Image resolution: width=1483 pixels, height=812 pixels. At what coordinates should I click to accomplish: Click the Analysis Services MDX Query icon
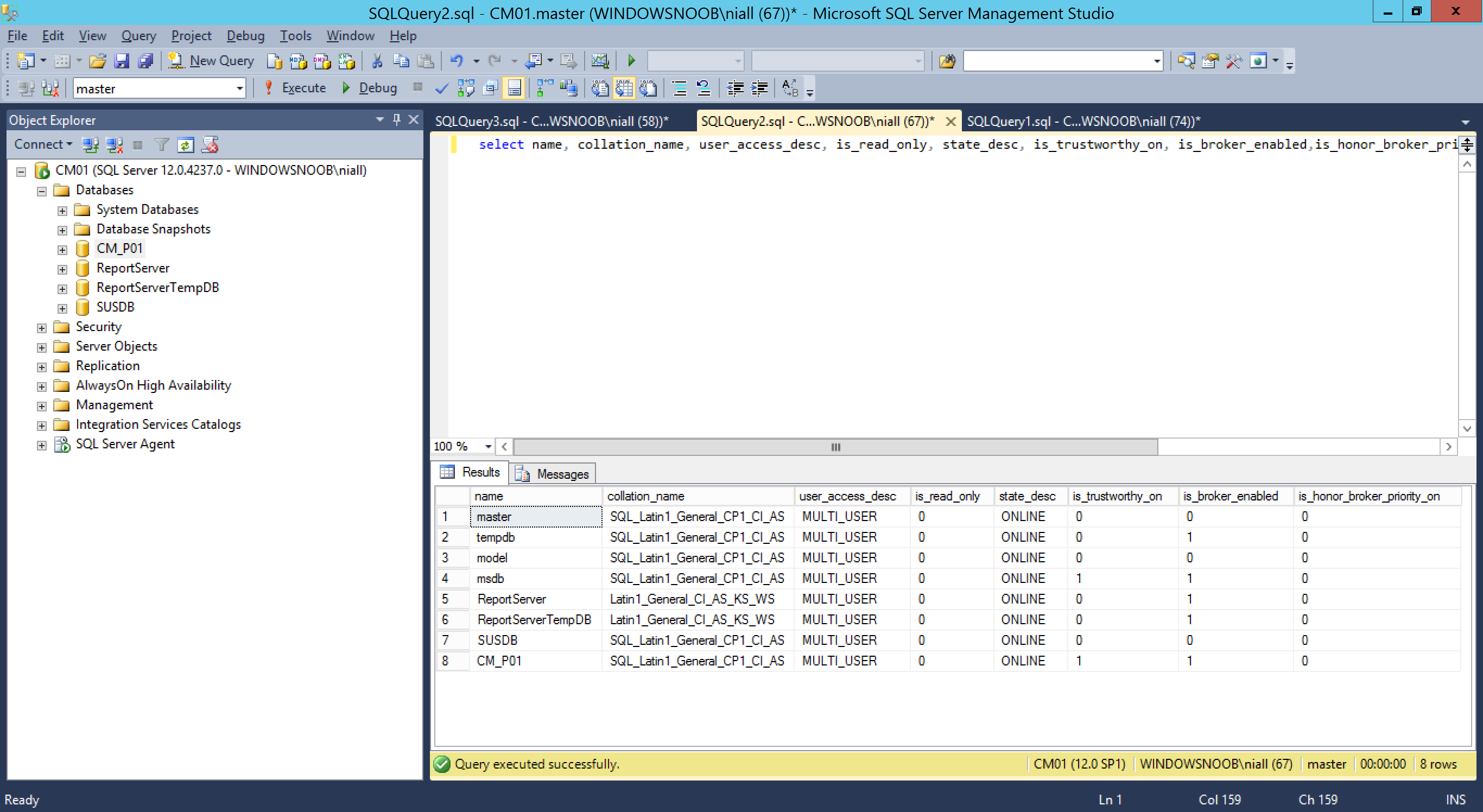(298, 60)
